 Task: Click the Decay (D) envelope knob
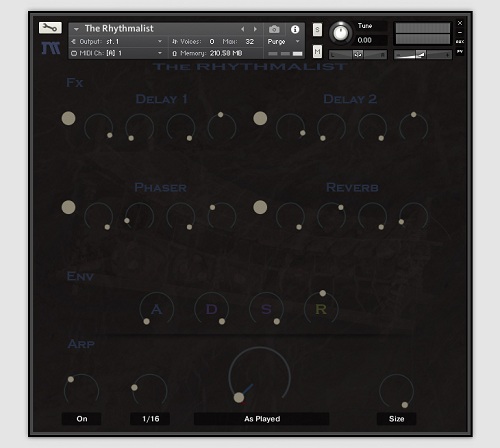coord(211,309)
